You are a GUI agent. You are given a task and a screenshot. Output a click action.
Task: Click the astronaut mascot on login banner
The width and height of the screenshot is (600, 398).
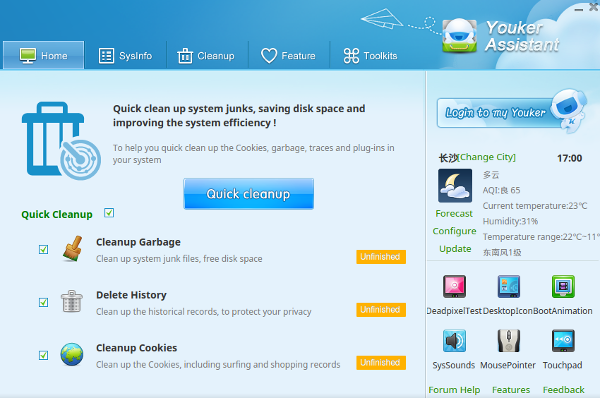(569, 110)
